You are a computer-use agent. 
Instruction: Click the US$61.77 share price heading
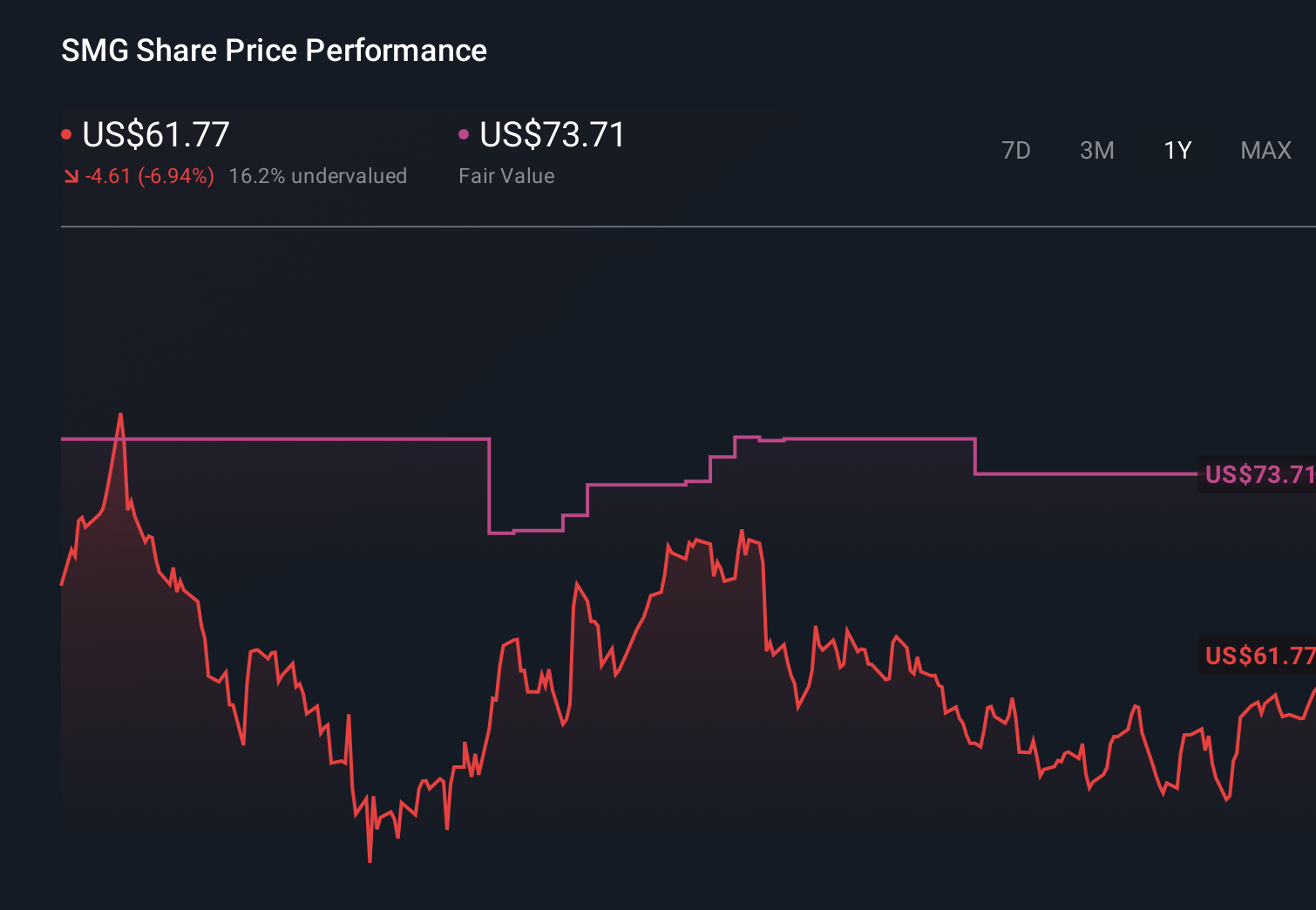coord(156,135)
